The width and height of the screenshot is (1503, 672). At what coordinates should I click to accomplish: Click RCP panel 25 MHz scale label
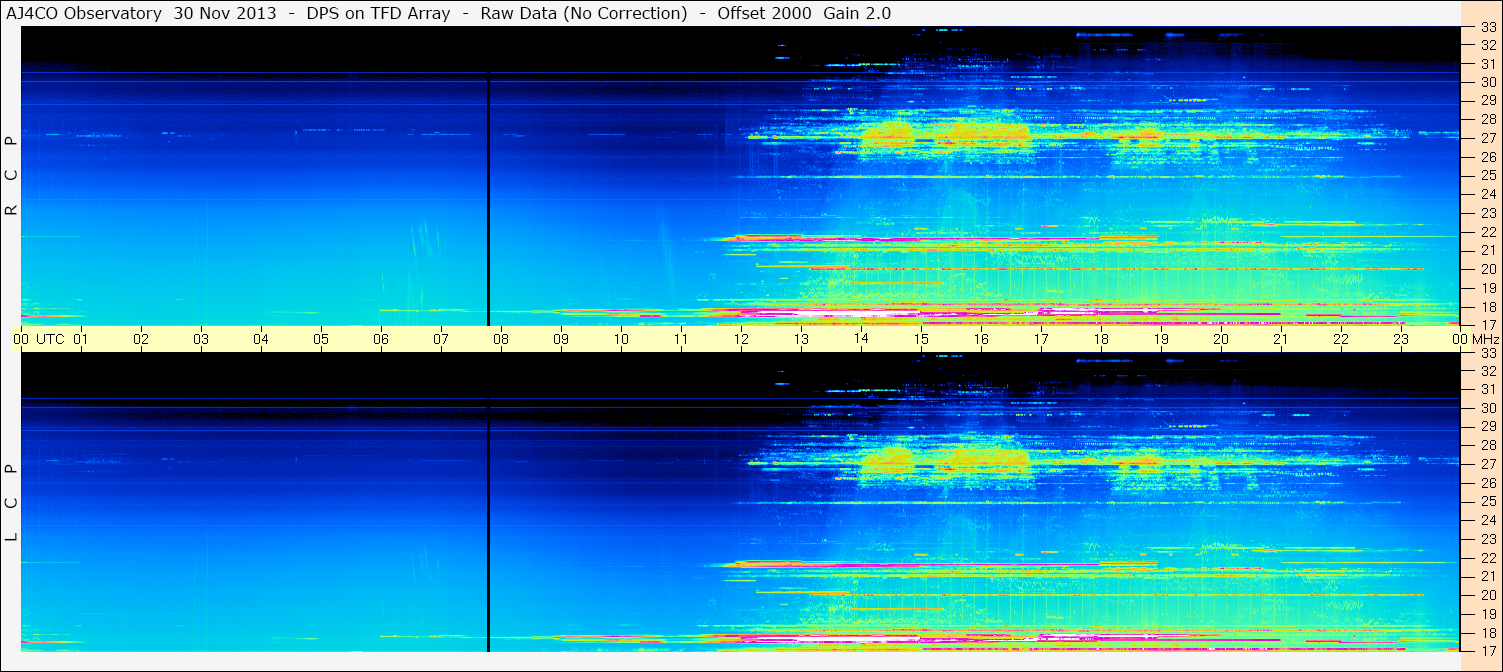point(1488,176)
